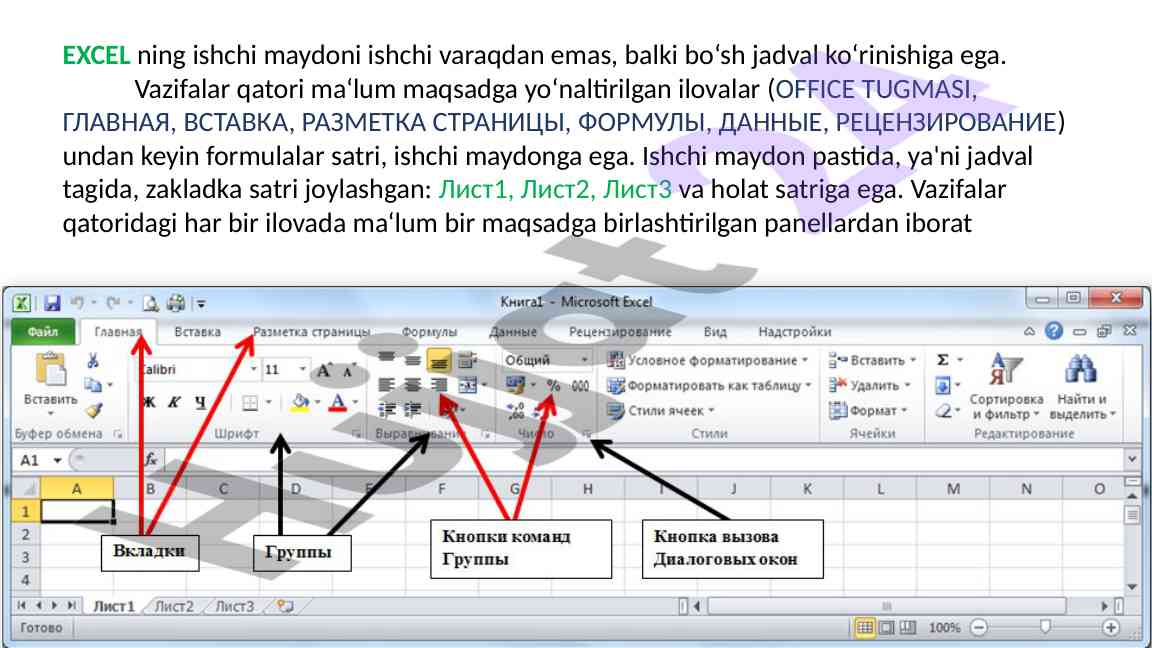
Task: Click the Redo arrow icon
Action: (x=112, y=303)
